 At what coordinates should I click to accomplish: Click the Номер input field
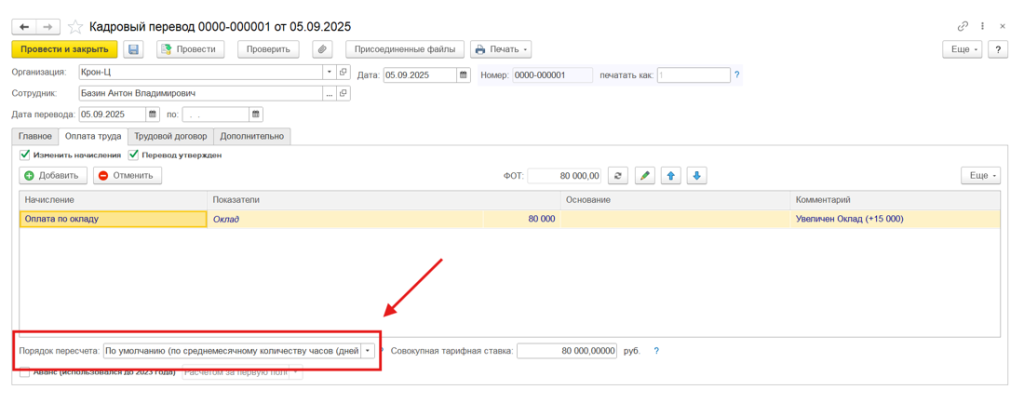[552, 75]
